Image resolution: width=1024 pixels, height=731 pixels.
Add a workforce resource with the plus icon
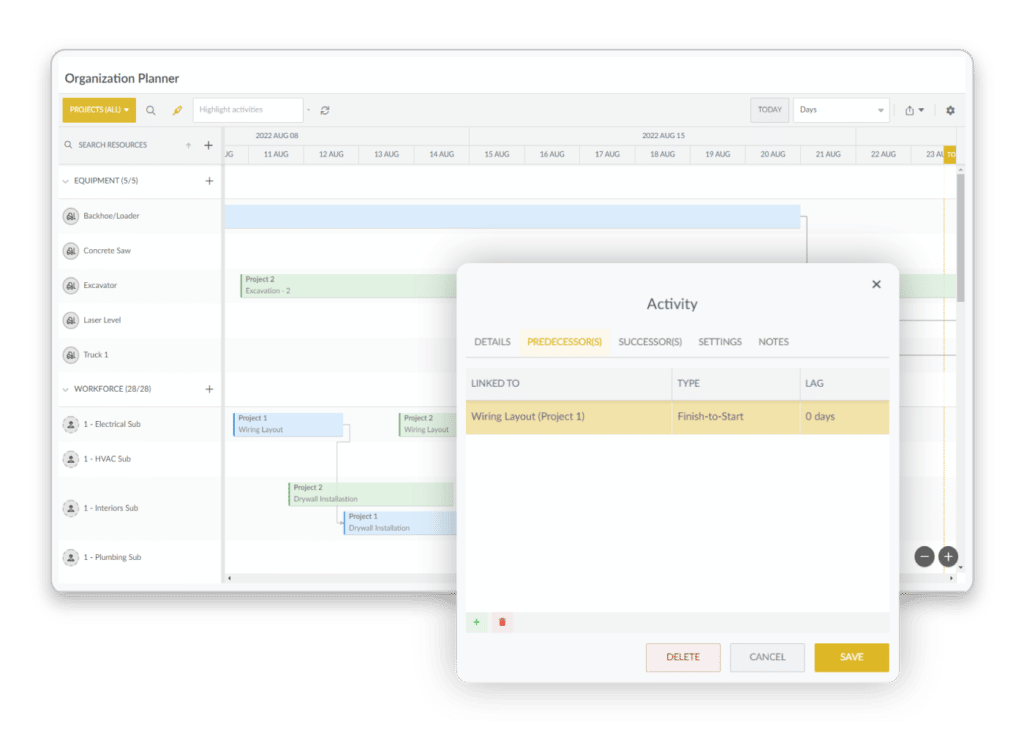click(208, 389)
